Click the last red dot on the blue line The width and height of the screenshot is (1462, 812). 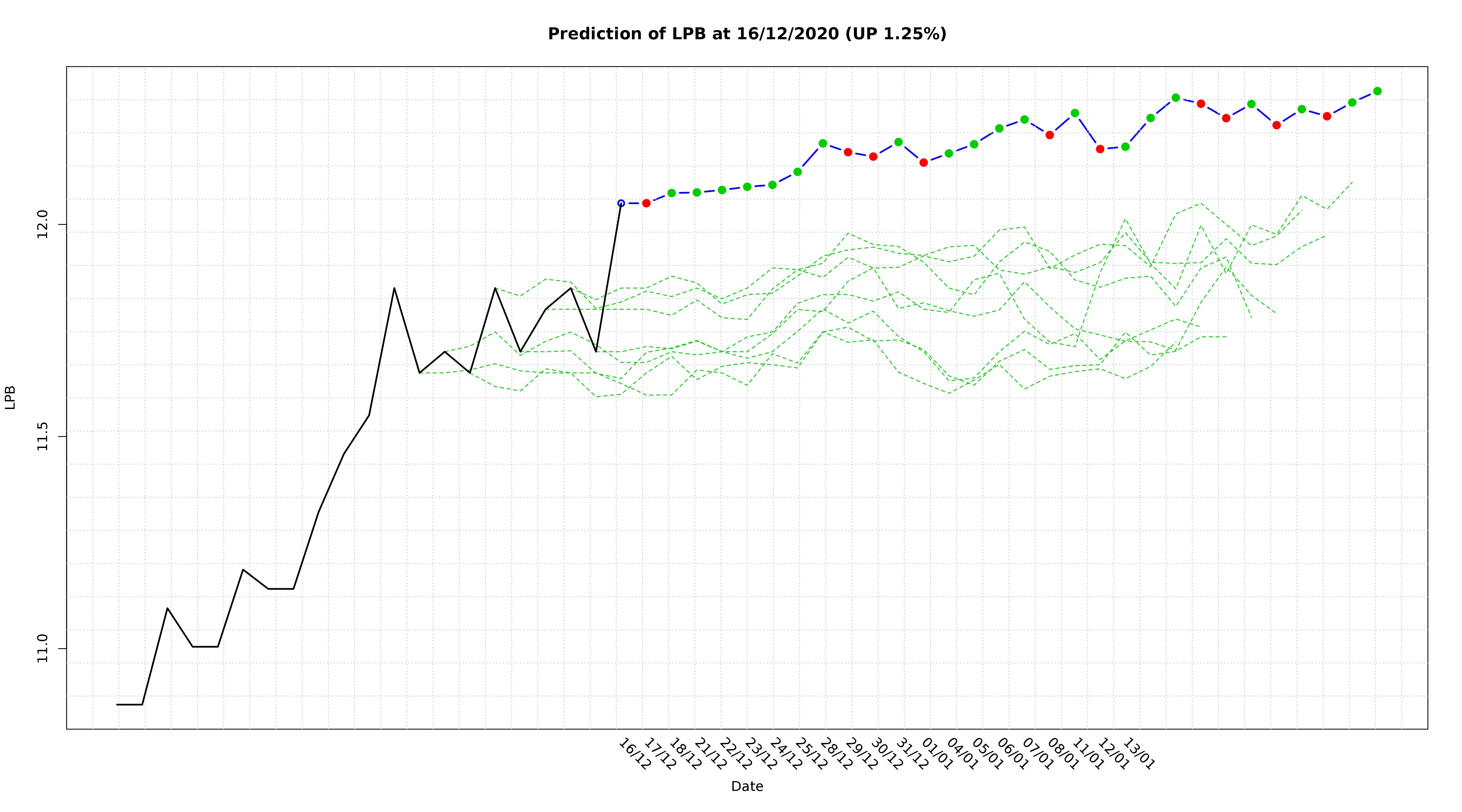click(1327, 116)
